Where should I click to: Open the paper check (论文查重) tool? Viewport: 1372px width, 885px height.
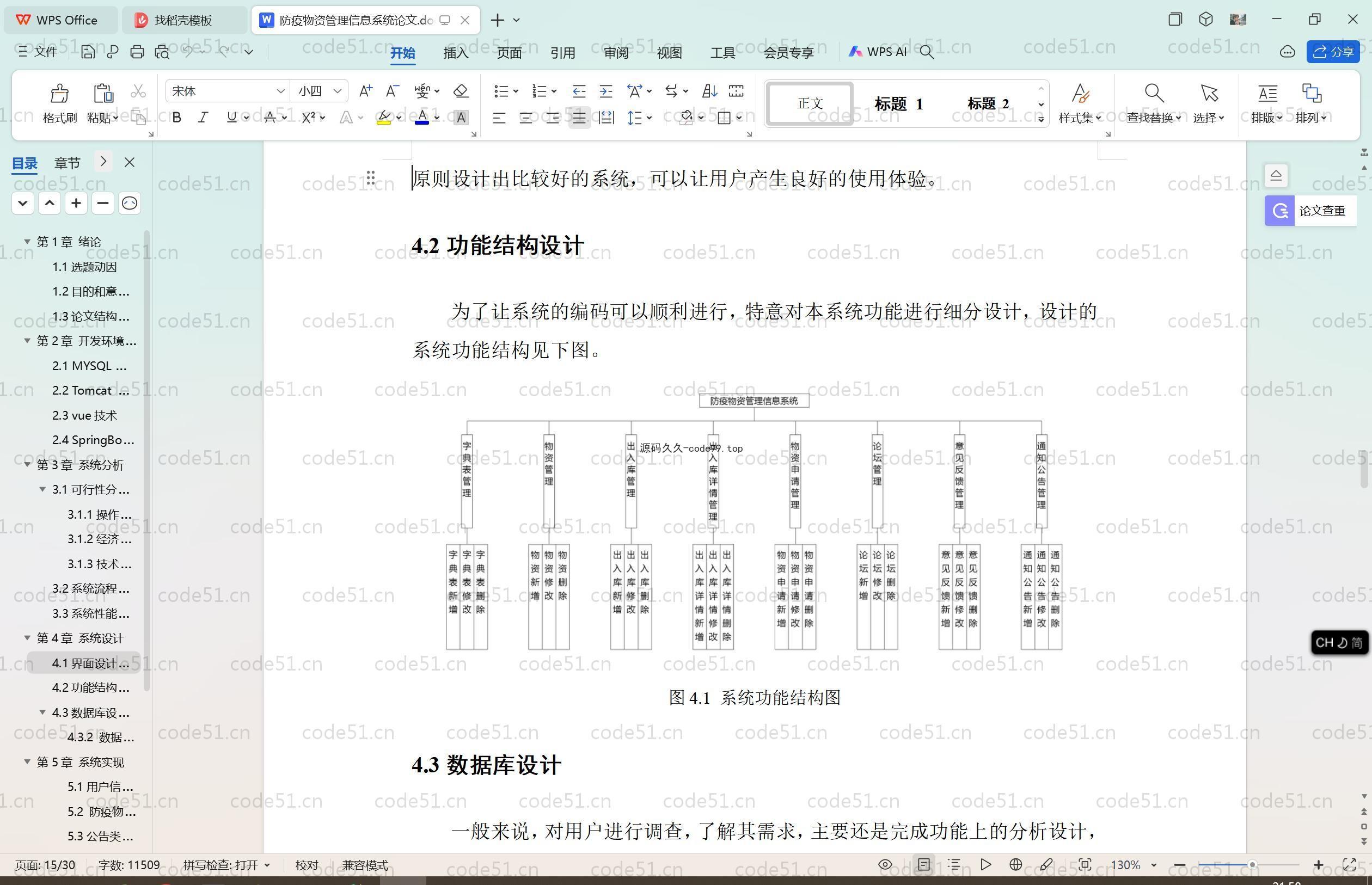pyautogui.click(x=1310, y=210)
